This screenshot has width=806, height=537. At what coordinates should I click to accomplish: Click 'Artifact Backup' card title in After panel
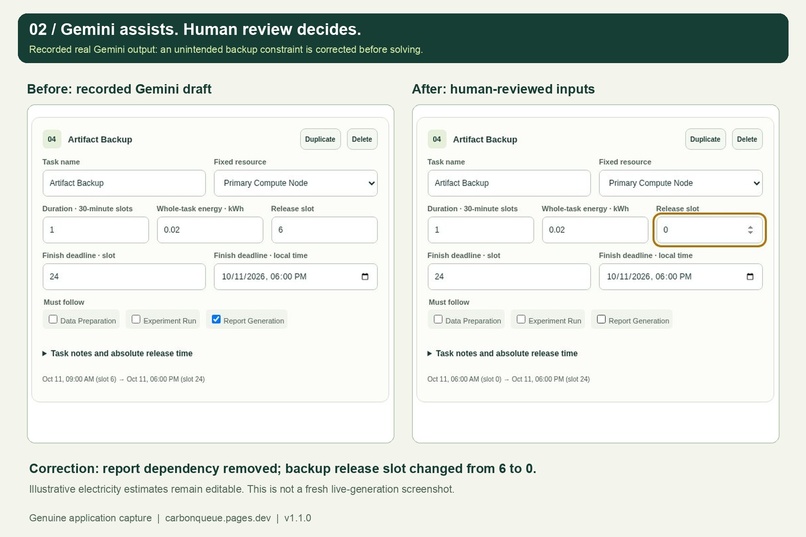coord(485,139)
